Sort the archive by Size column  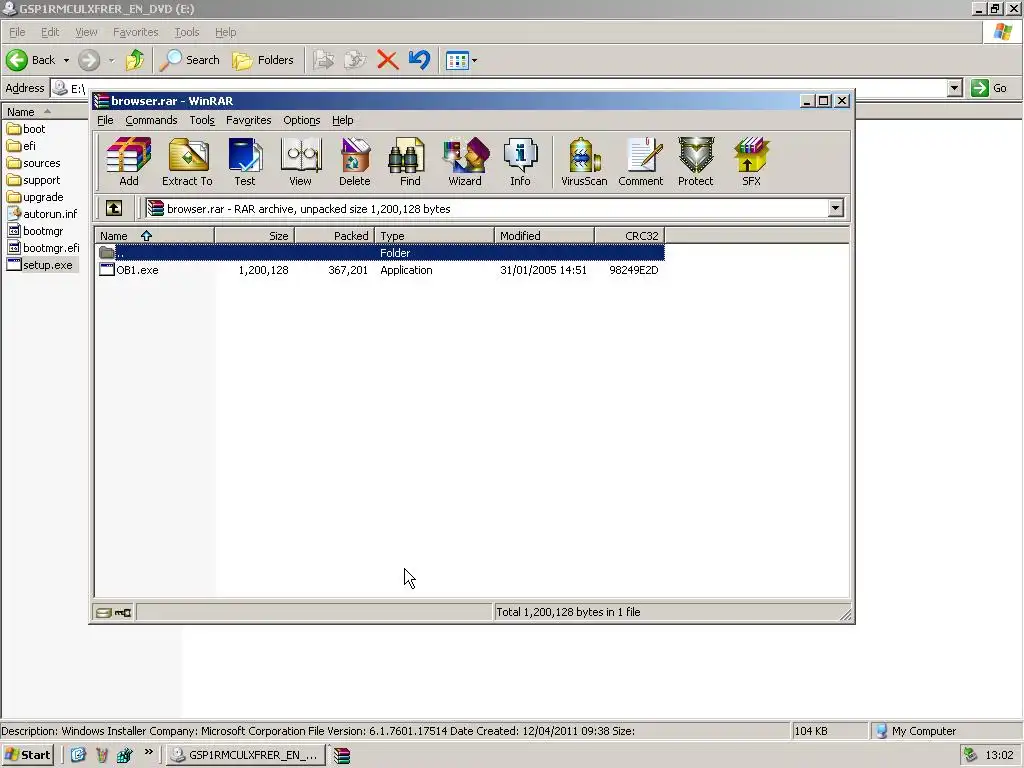(254, 236)
